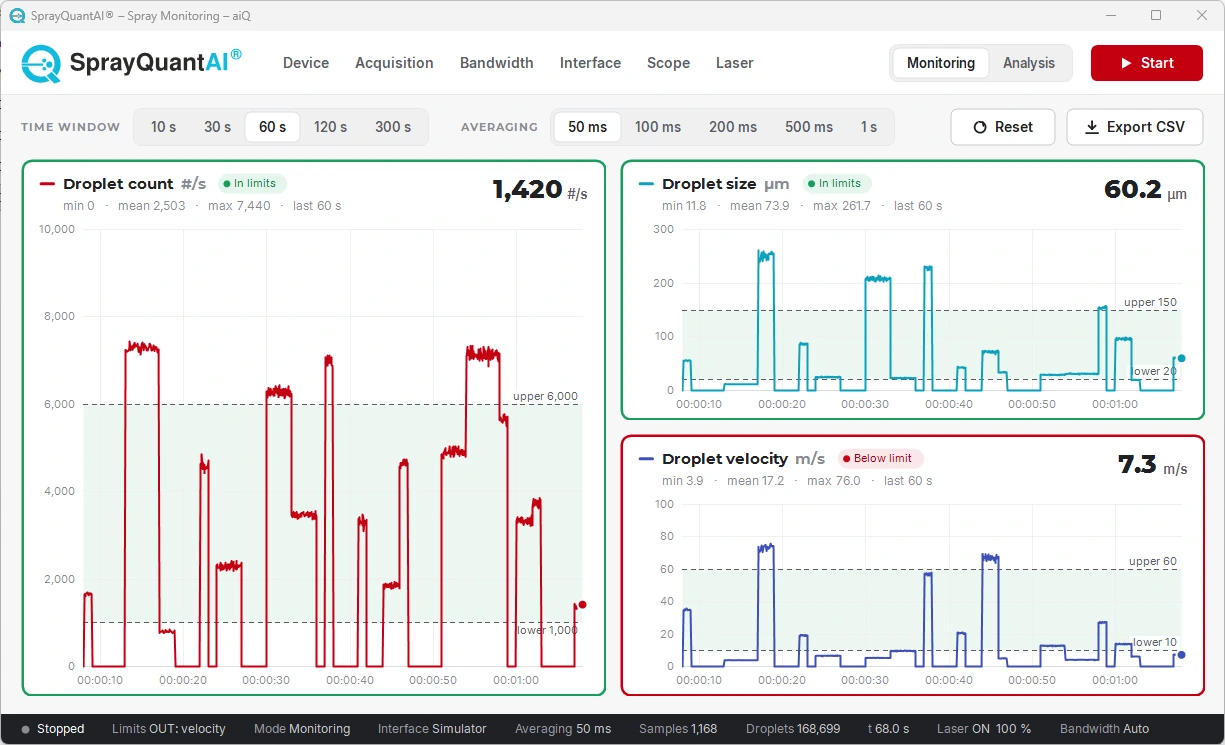Image resolution: width=1225 pixels, height=745 pixels.
Task: Select 50 ms averaging
Action: (x=588, y=127)
